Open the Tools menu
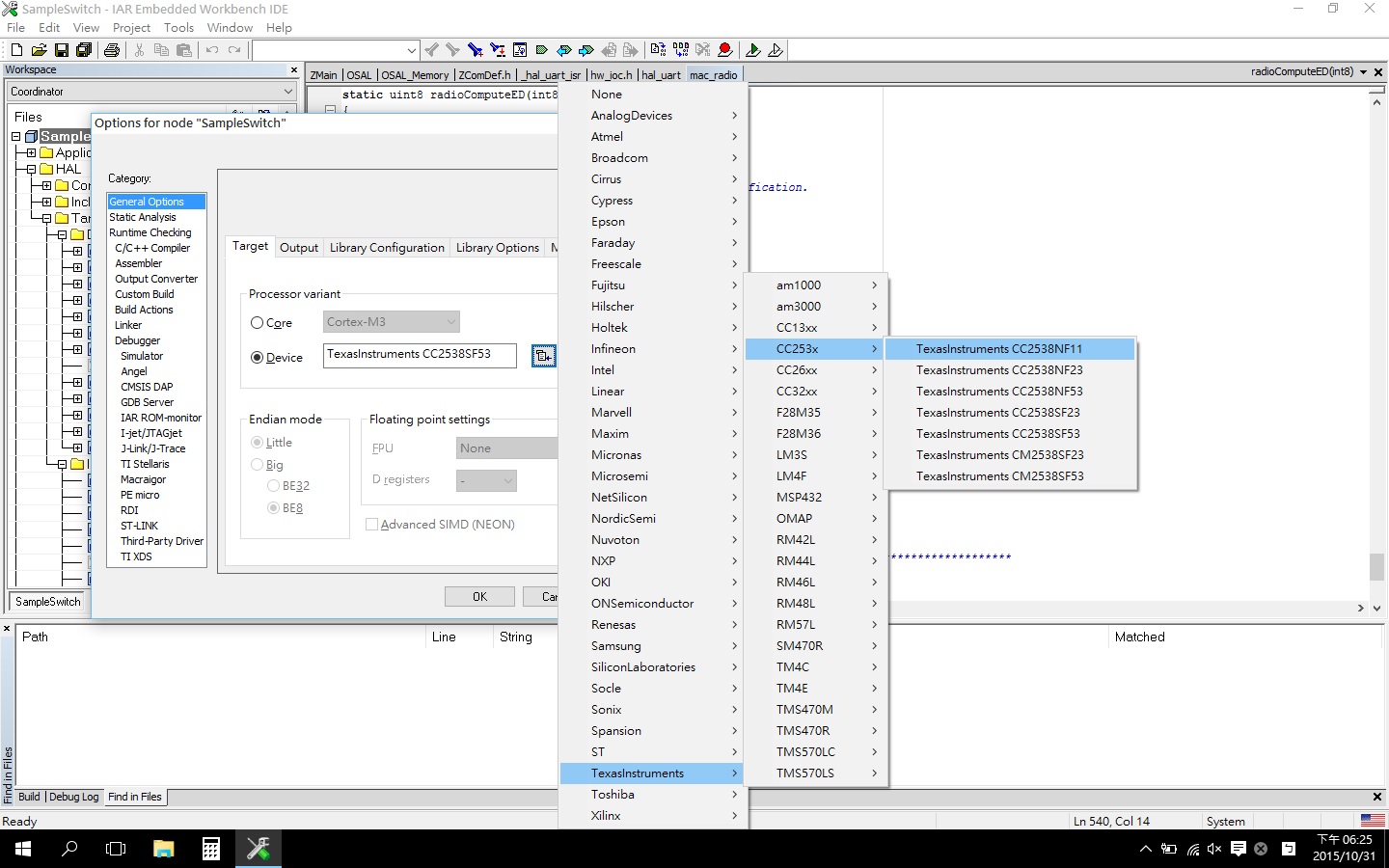1389x868 pixels. pos(178,28)
